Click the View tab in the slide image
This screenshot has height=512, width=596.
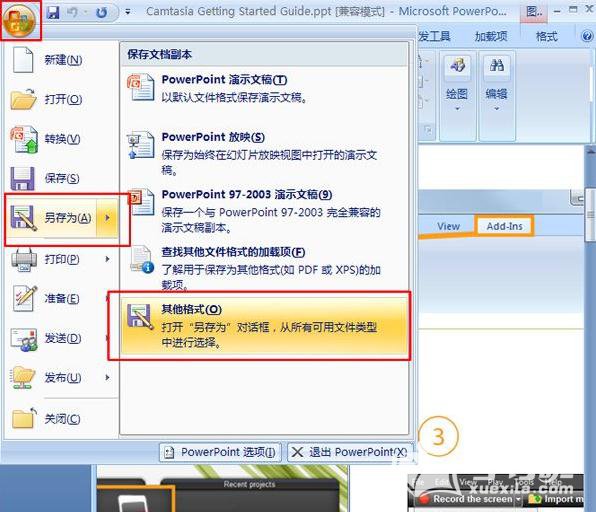[x=448, y=226]
